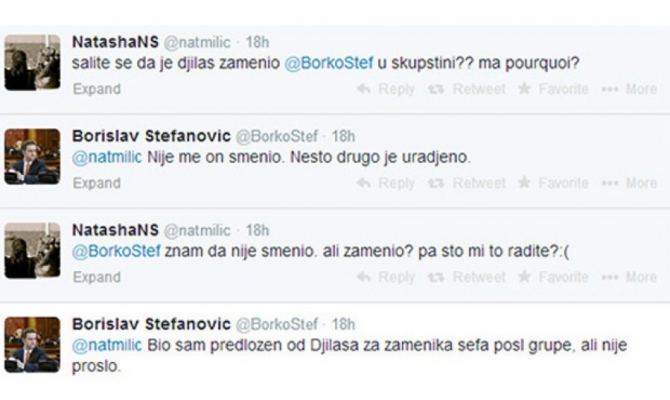Screen dimensions: 670x400
Task: Reply to Borislav's 'Nije me on smenio' tweet
Action: click(386, 183)
